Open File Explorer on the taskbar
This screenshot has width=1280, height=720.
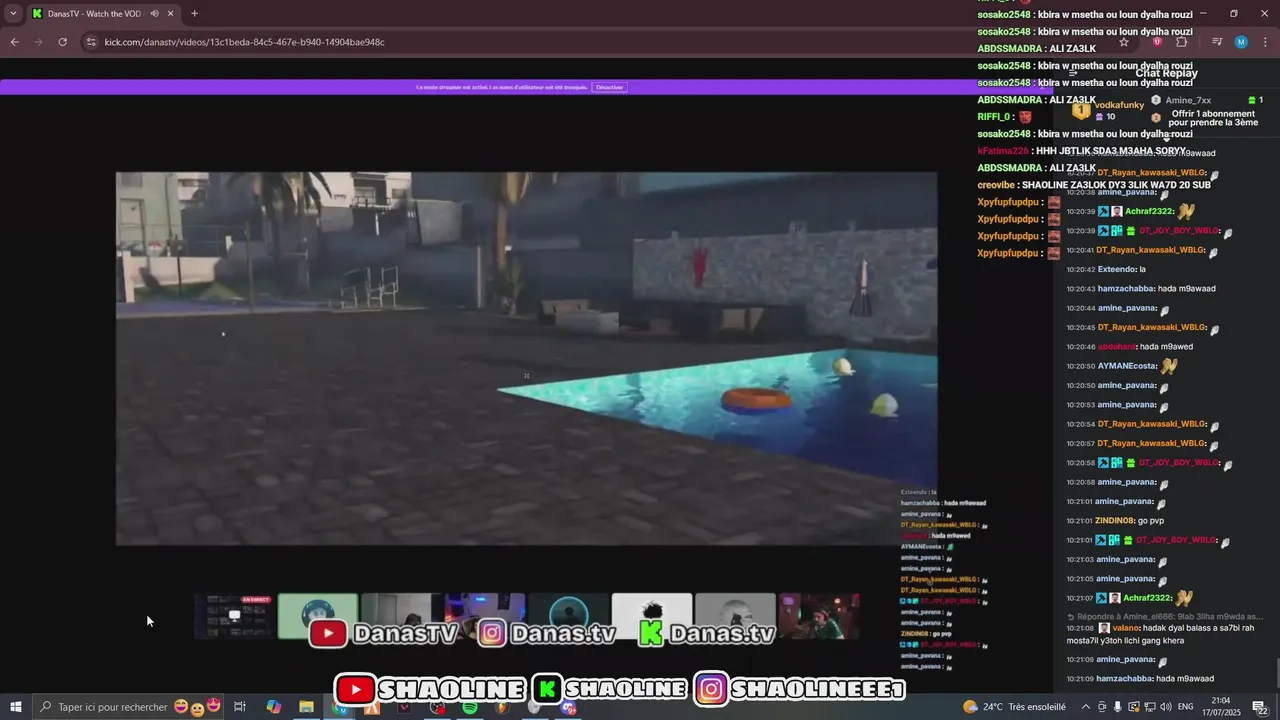pyautogui.click(x=306, y=707)
